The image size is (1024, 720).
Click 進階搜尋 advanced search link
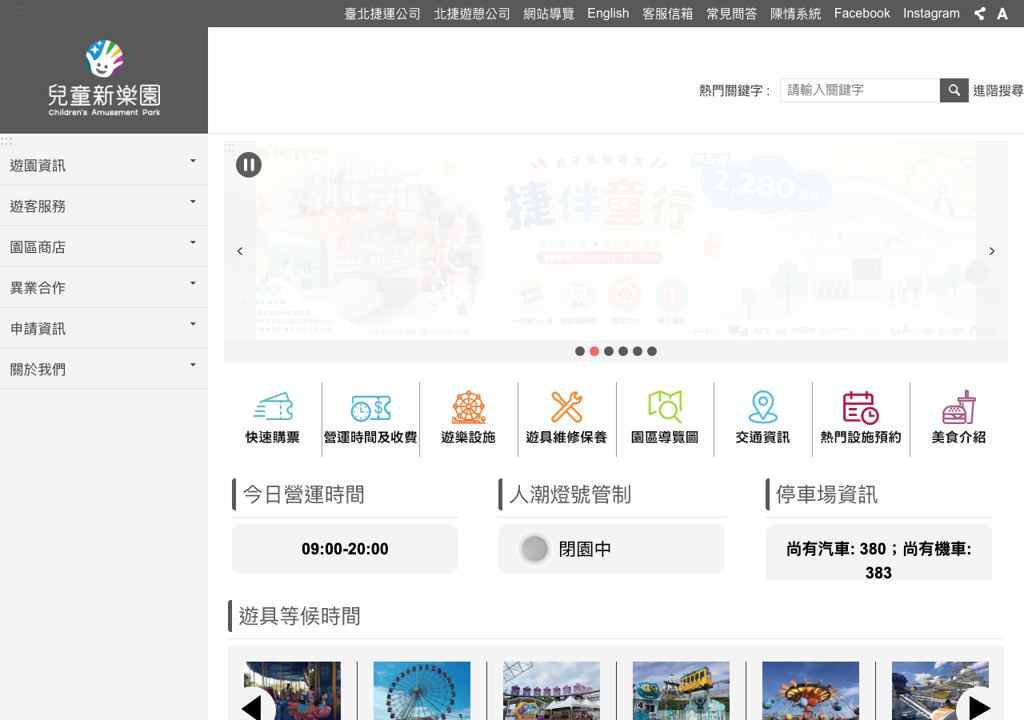click(x=998, y=90)
